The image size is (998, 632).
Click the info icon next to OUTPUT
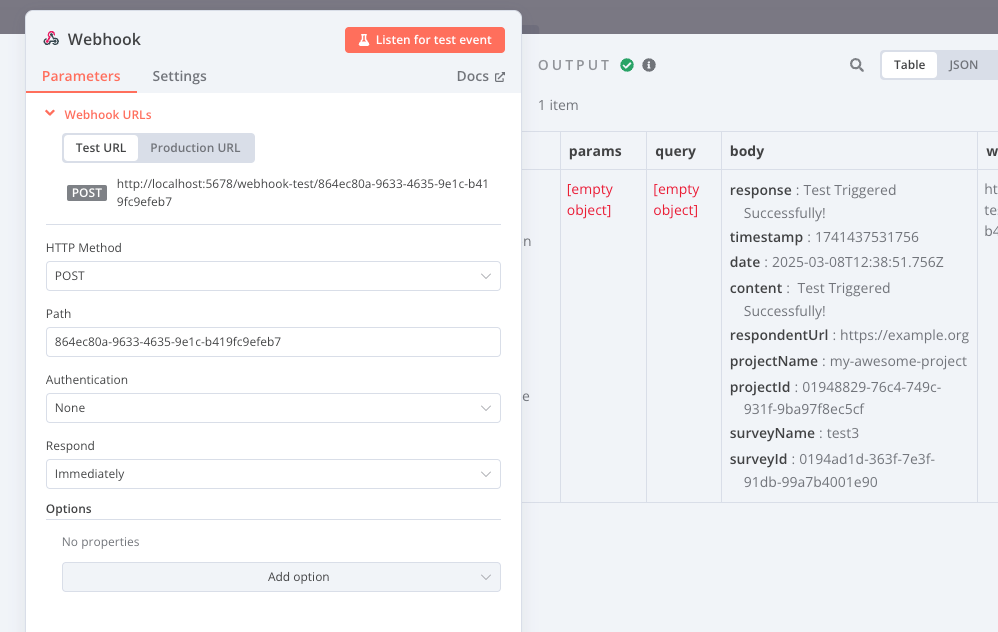click(649, 64)
